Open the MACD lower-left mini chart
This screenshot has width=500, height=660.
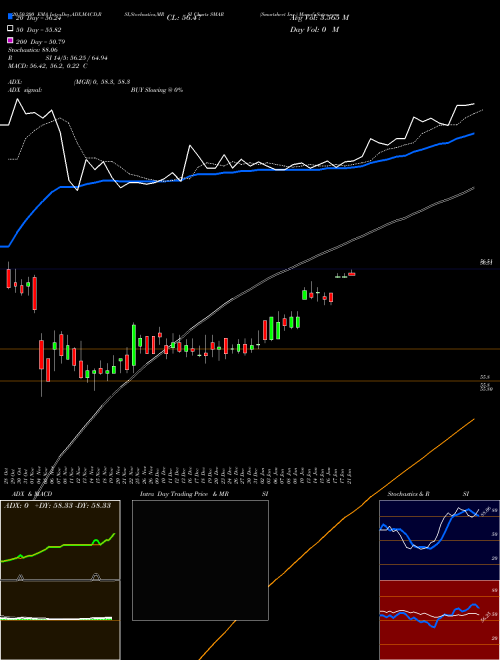tap(60, 620)
